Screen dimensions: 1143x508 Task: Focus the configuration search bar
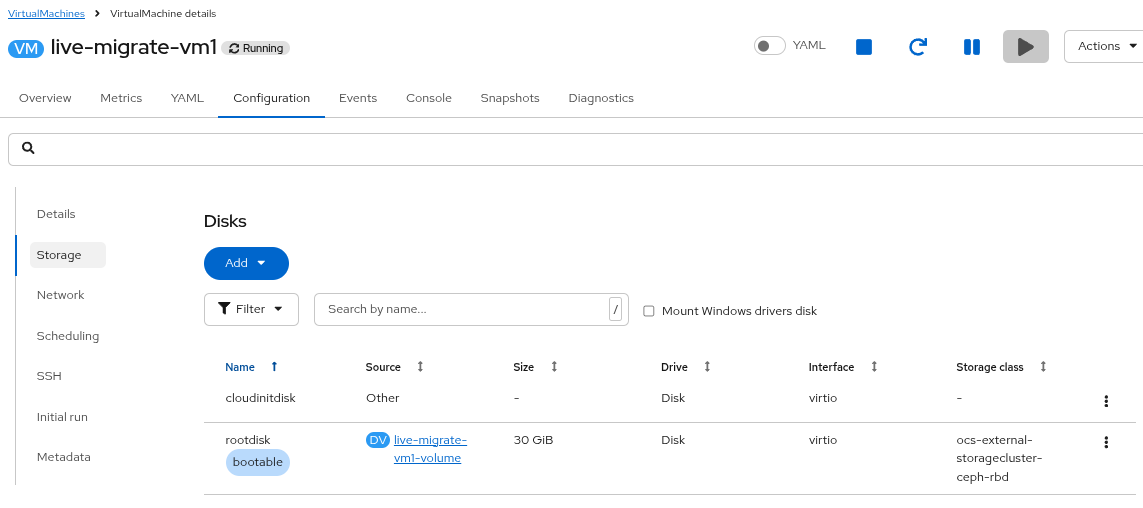580,148
